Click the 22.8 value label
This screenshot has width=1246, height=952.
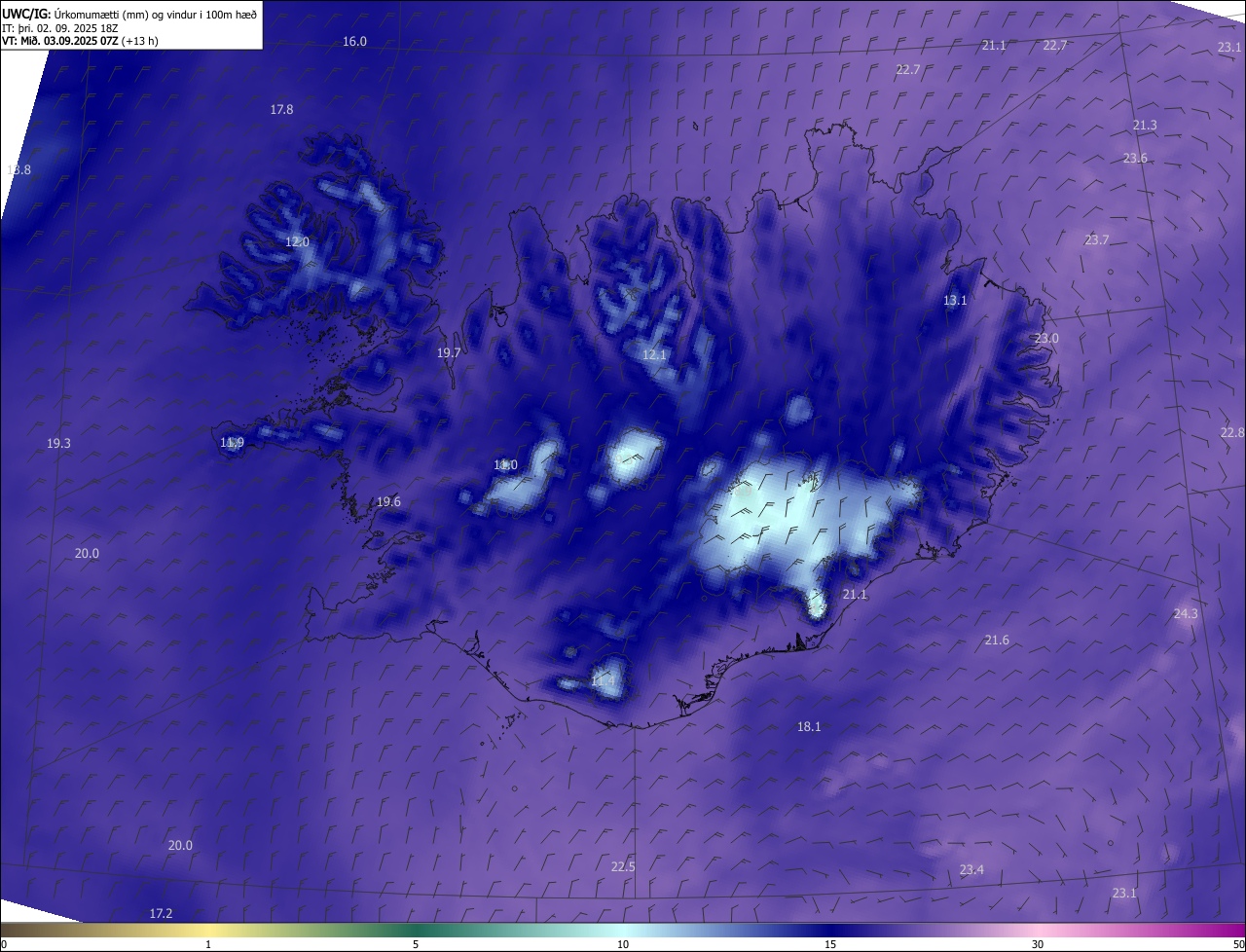(1232, 432)
